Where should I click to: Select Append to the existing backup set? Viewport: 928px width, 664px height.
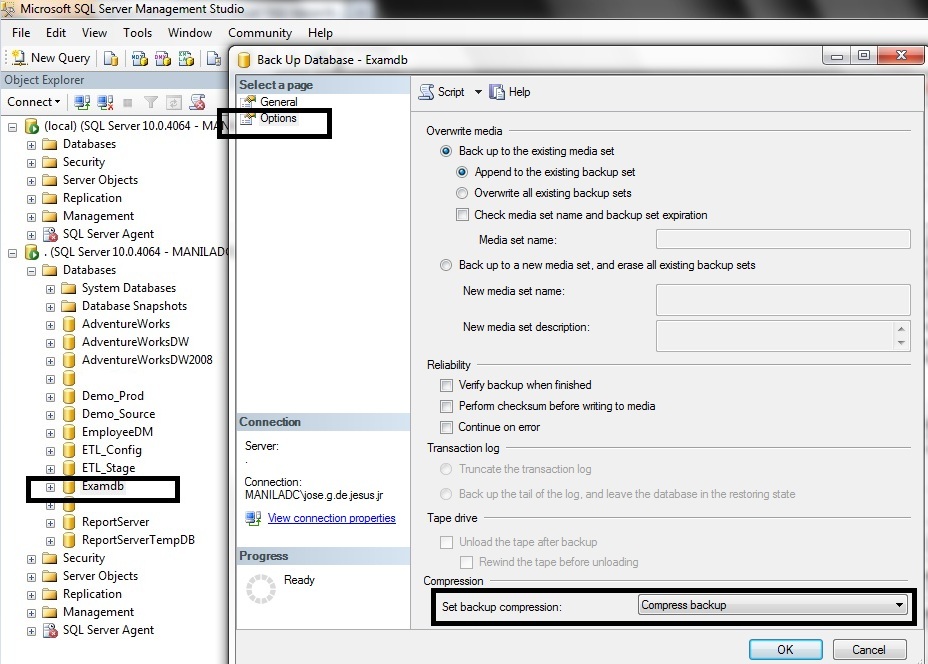coord(462,172)
